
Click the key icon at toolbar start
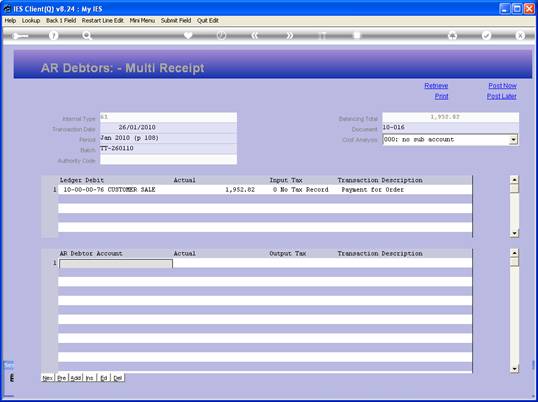[x=20, y=36]
